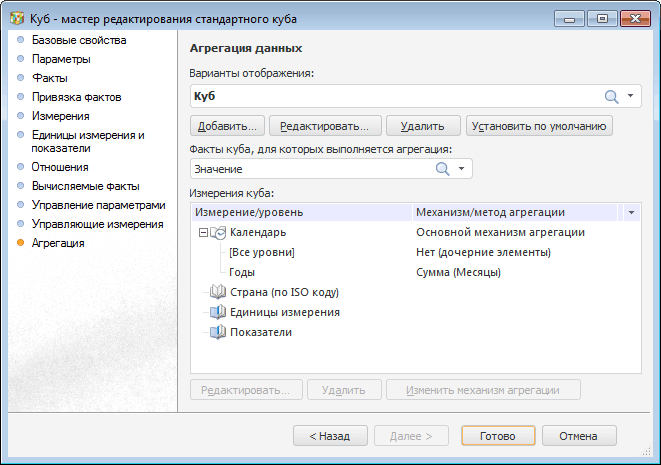Select the Годы level row
661x465 pixels.
[x=242, y=272]
